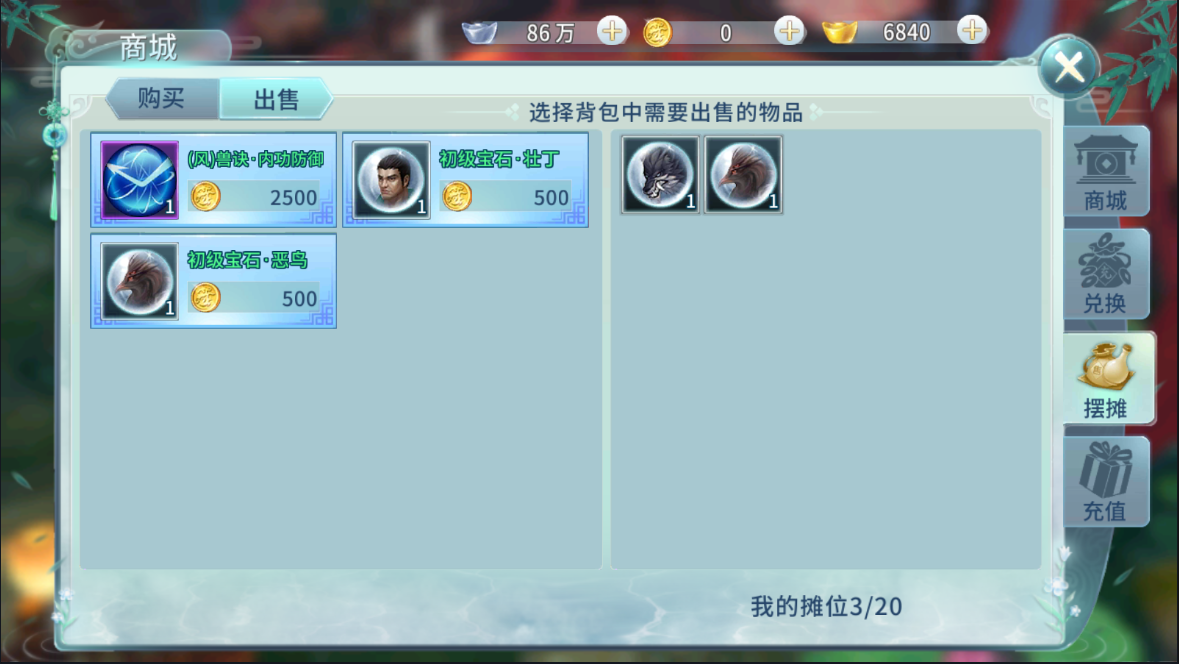Click the 恶鸟 bird gem icon in listing
The height and width of the screenshot is (664, 1179).
140,281
